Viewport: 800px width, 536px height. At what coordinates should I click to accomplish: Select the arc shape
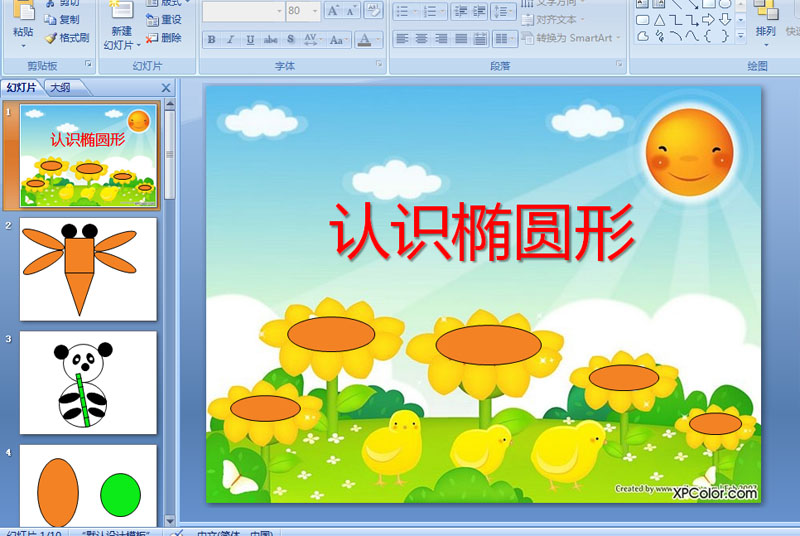click(676, 36)
